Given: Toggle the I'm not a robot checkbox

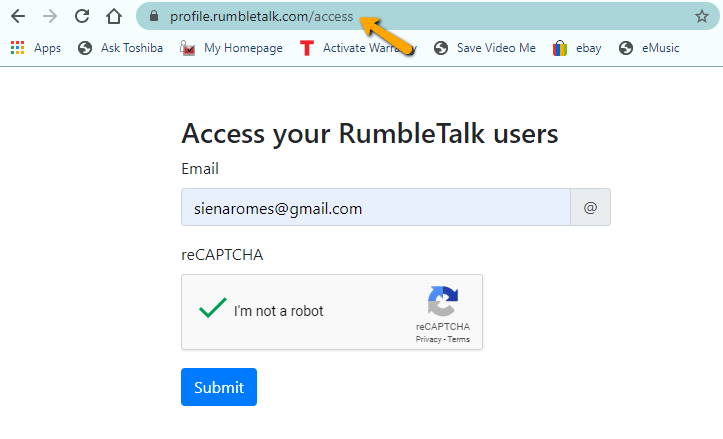Looking at the screenshot, I should 212,310.
